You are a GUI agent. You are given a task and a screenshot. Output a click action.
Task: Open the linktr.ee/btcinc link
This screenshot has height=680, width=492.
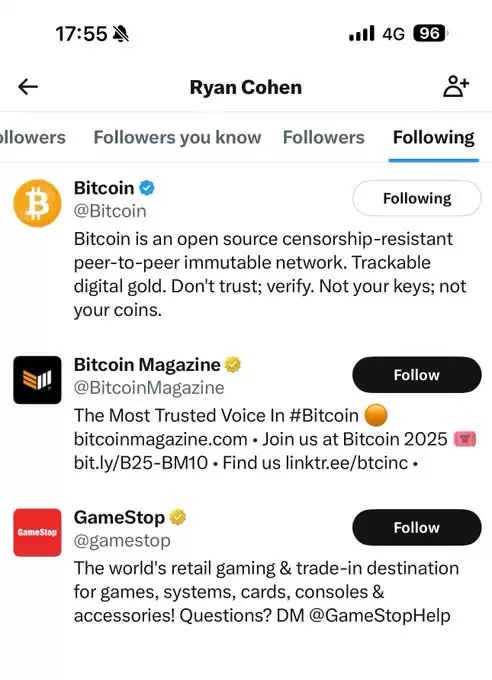pyautogui.click(x=347, y=463)
